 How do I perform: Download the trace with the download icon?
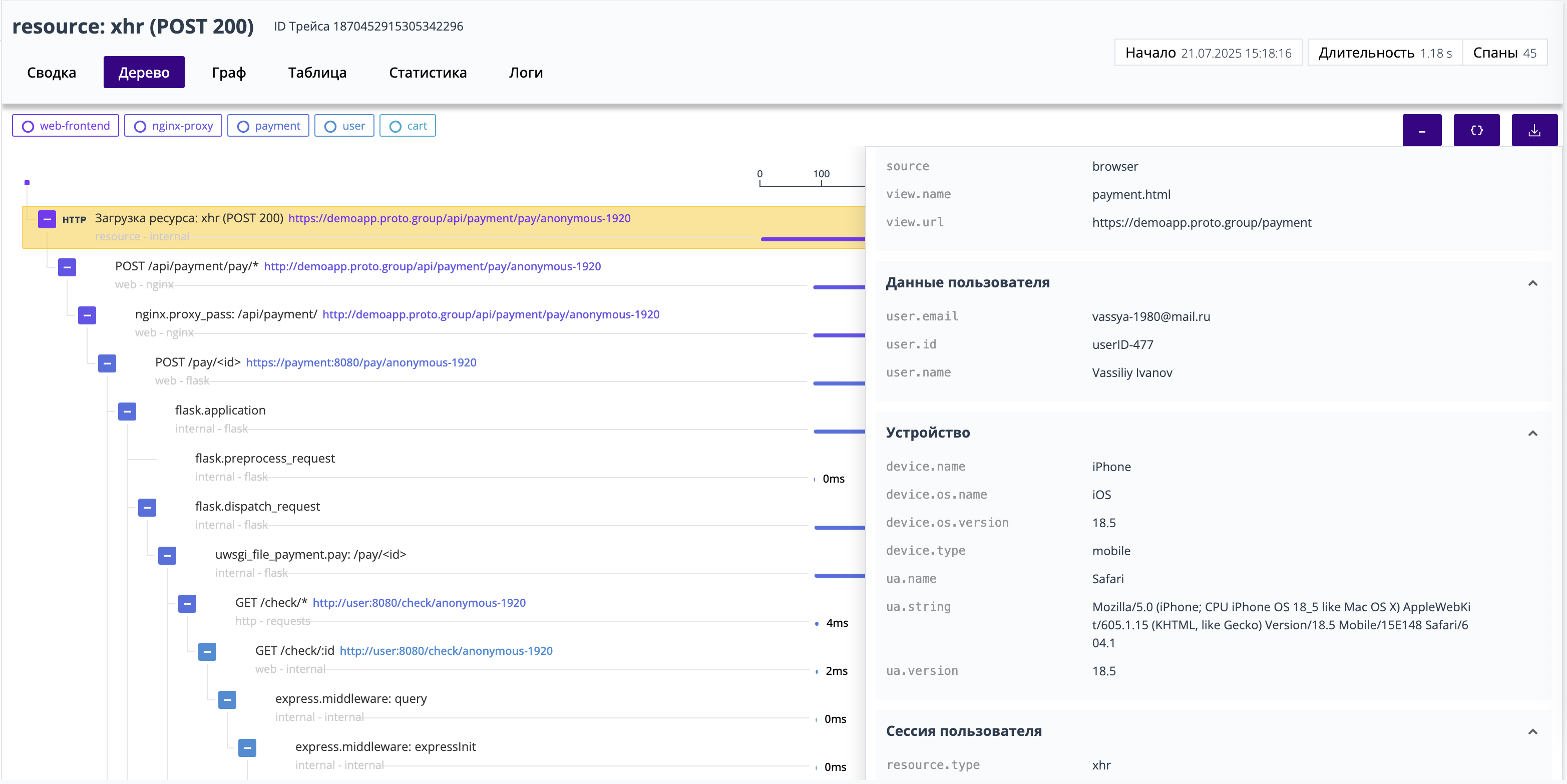point(1534,130)
